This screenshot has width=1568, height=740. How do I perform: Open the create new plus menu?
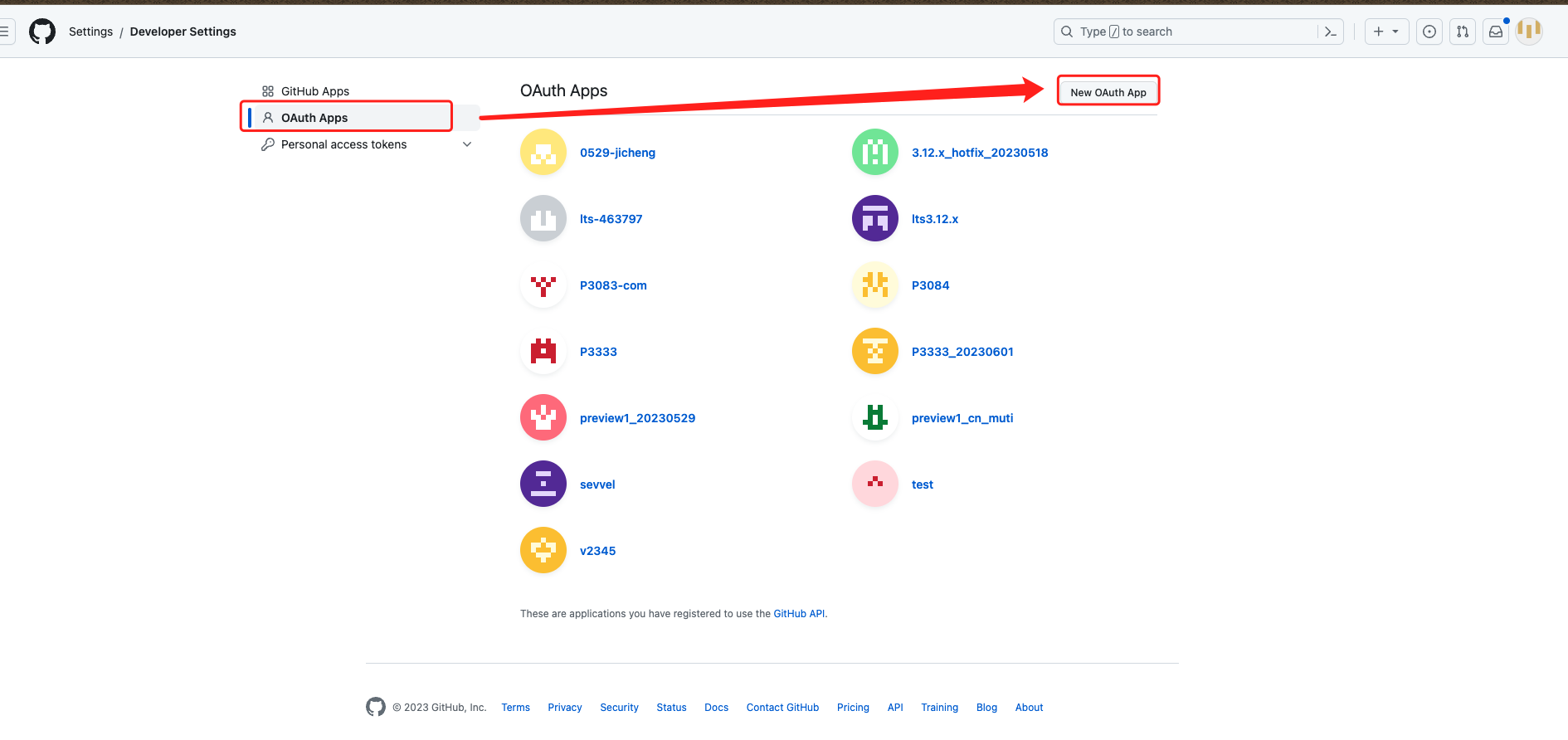tap(1386, 32)
